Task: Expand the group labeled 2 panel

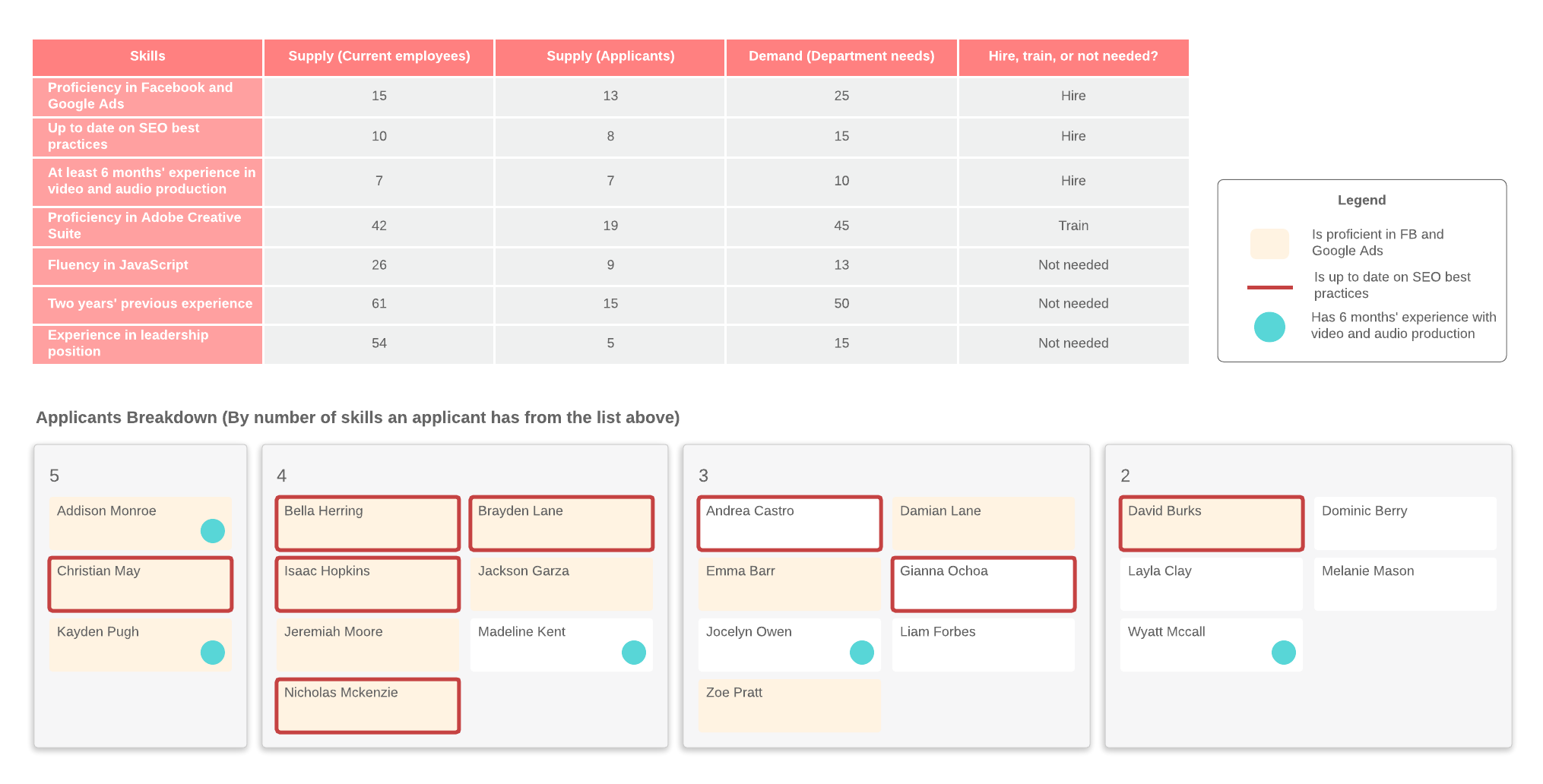Action: click(x=1125, y=476)
